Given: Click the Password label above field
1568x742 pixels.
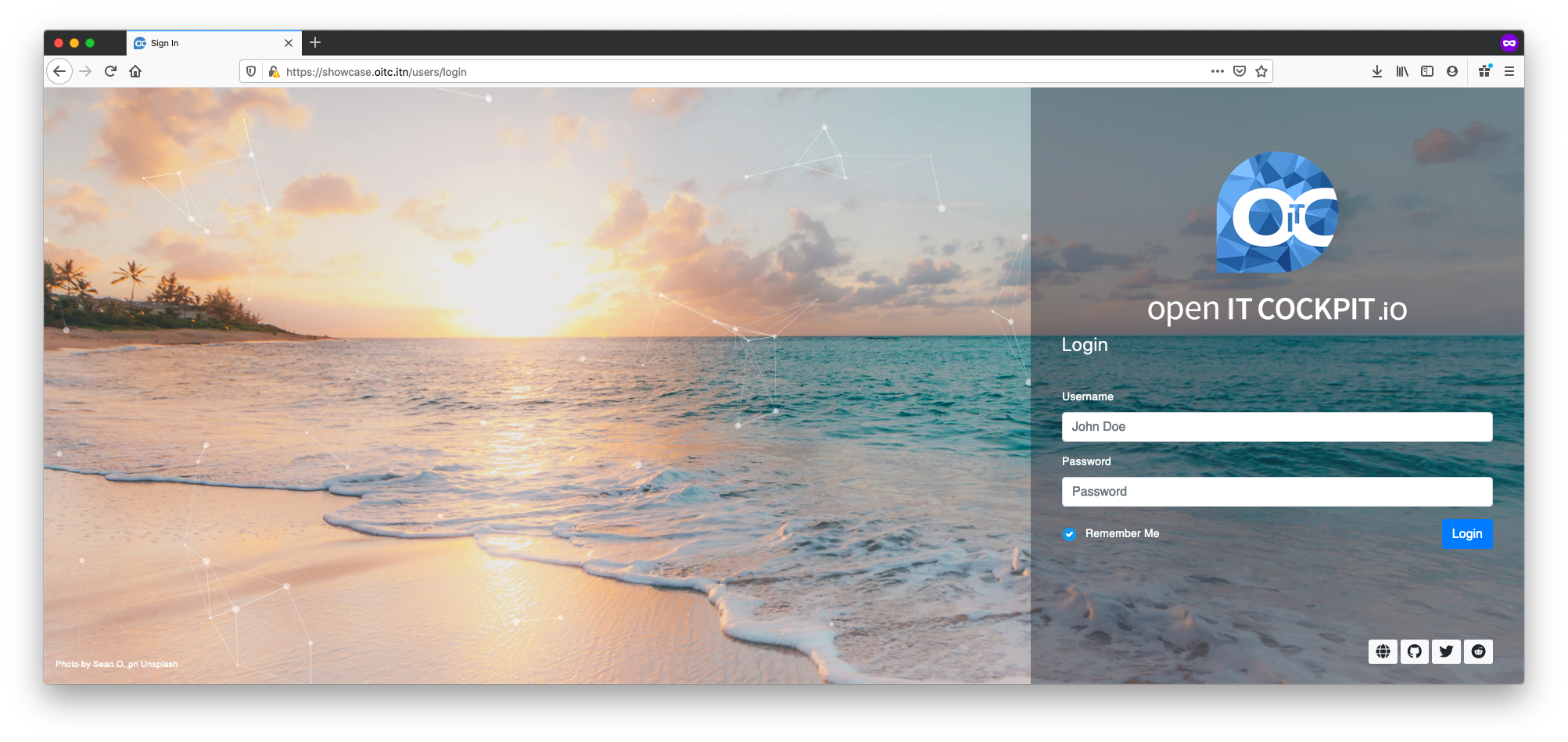Looking at the screenshot, I should tap(1085, 461).
